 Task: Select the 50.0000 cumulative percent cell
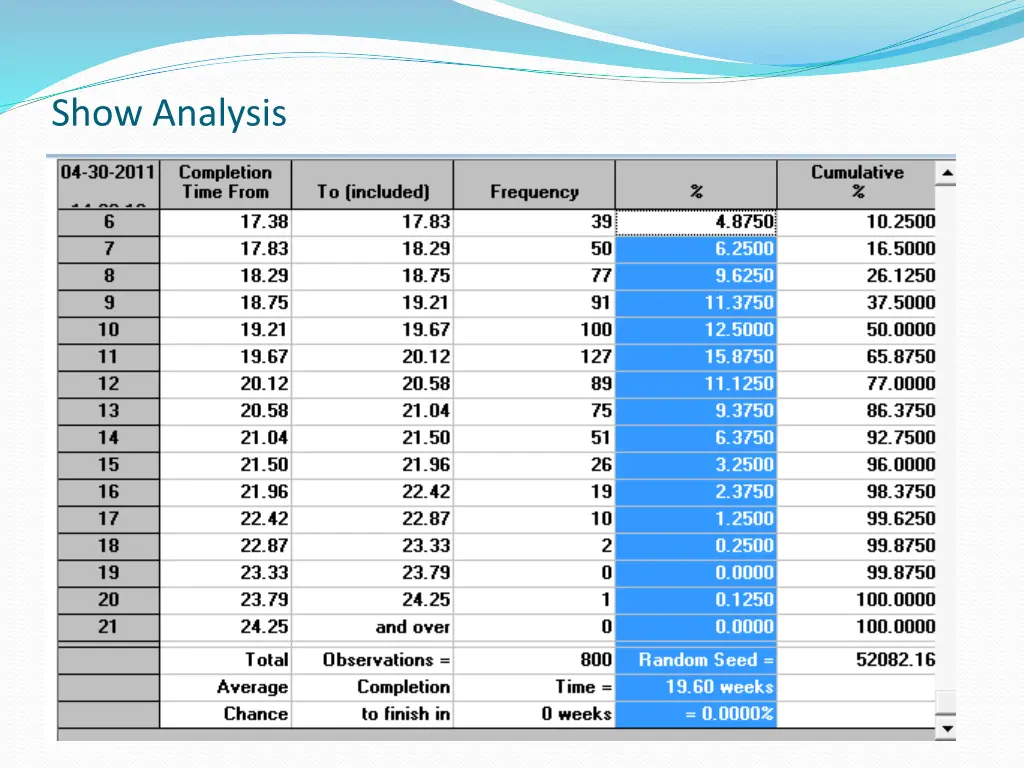pyautogui.click(x=856, y=330)
